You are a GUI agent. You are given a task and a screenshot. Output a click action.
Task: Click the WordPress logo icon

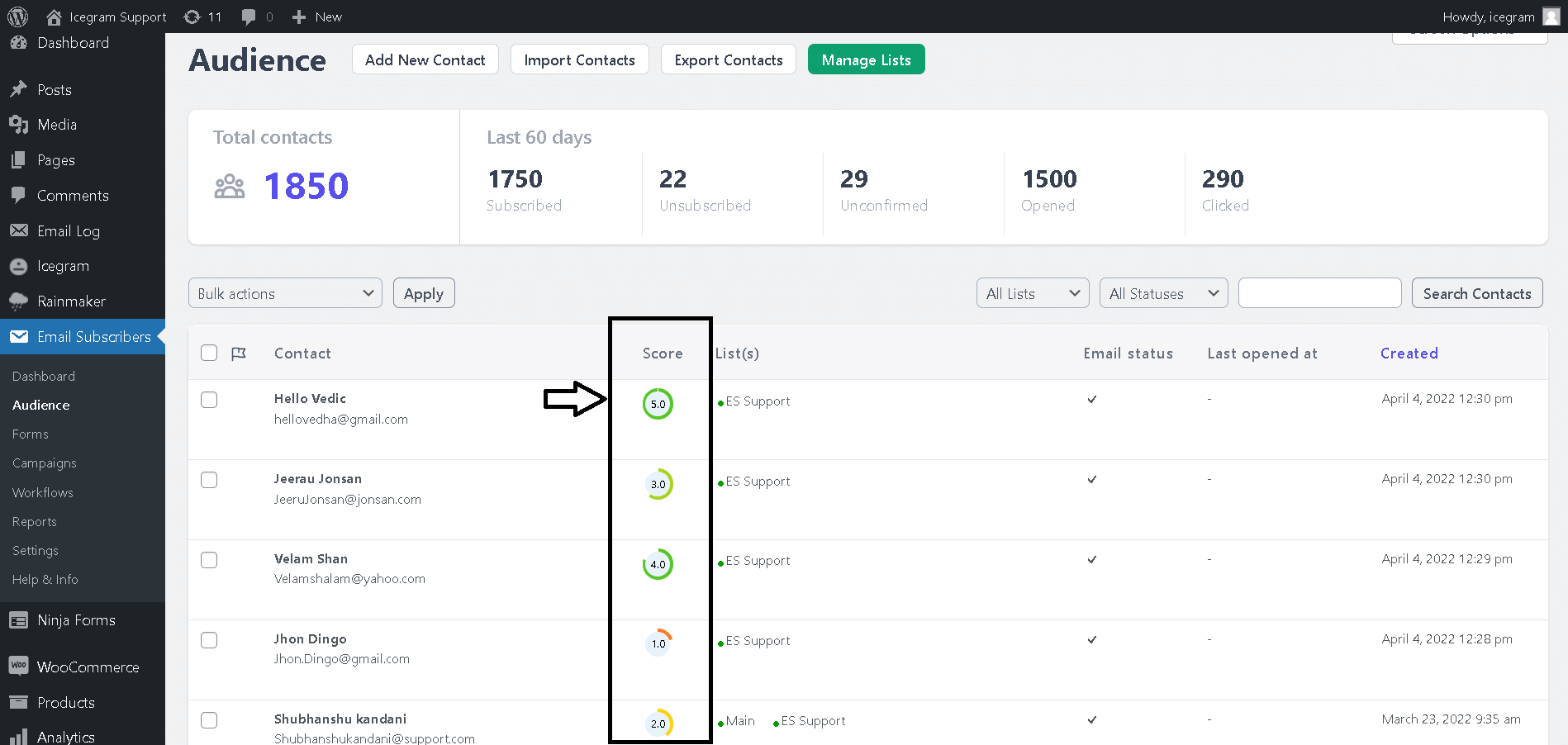[17, 17]
